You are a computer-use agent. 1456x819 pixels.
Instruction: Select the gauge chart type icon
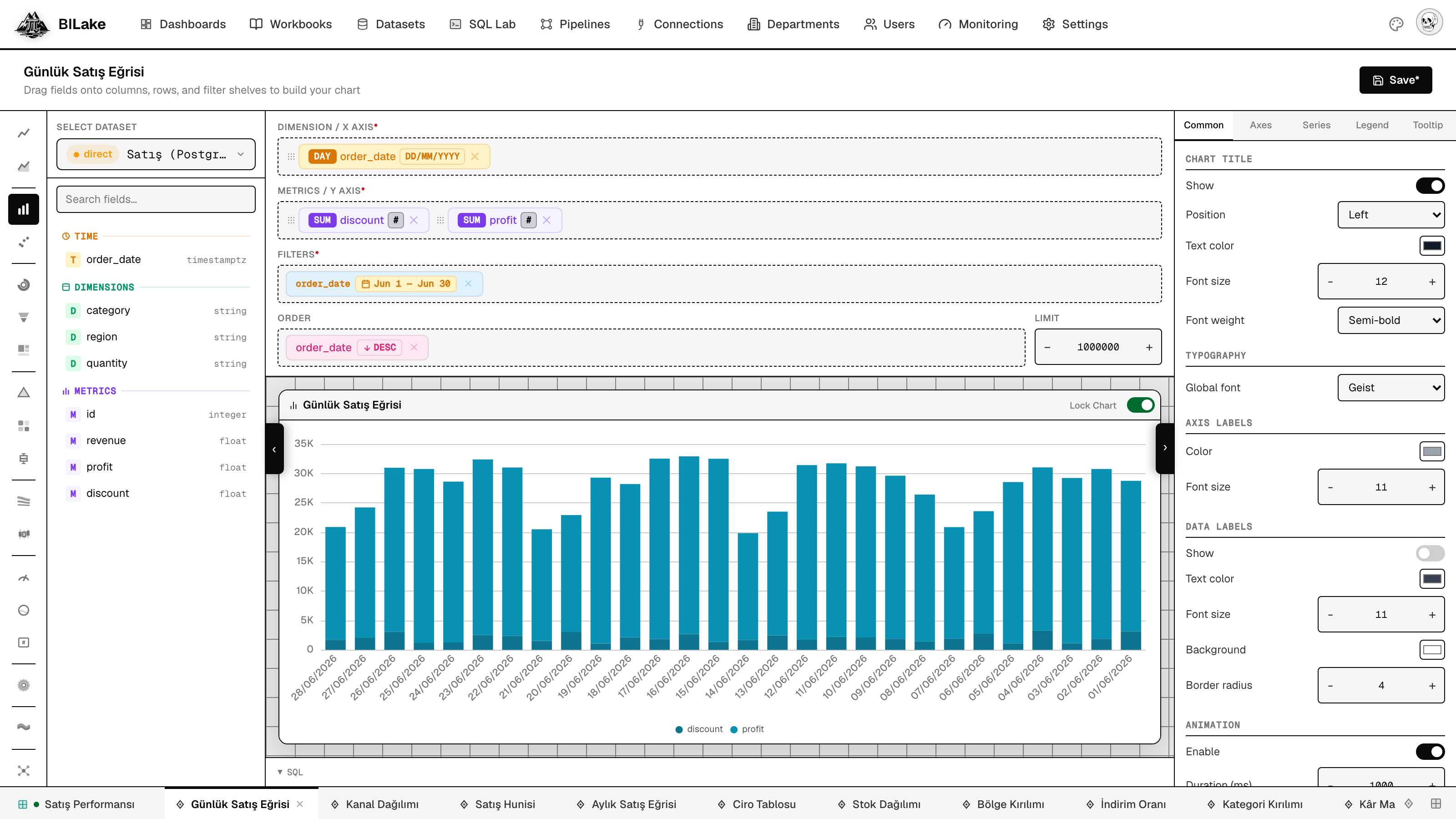(23, 578)
